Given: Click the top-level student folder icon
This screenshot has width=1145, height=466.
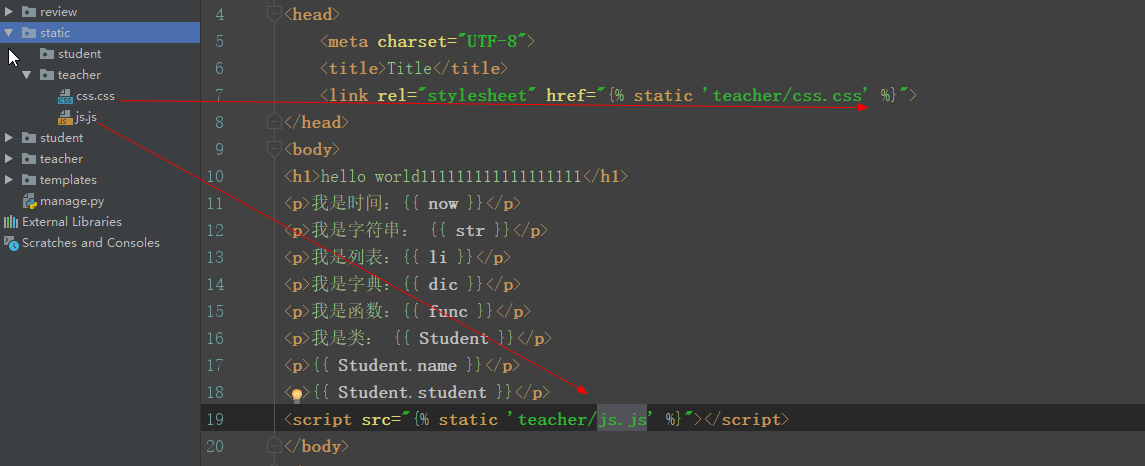Looking at the screenshot, I should [x=29, y=138].
